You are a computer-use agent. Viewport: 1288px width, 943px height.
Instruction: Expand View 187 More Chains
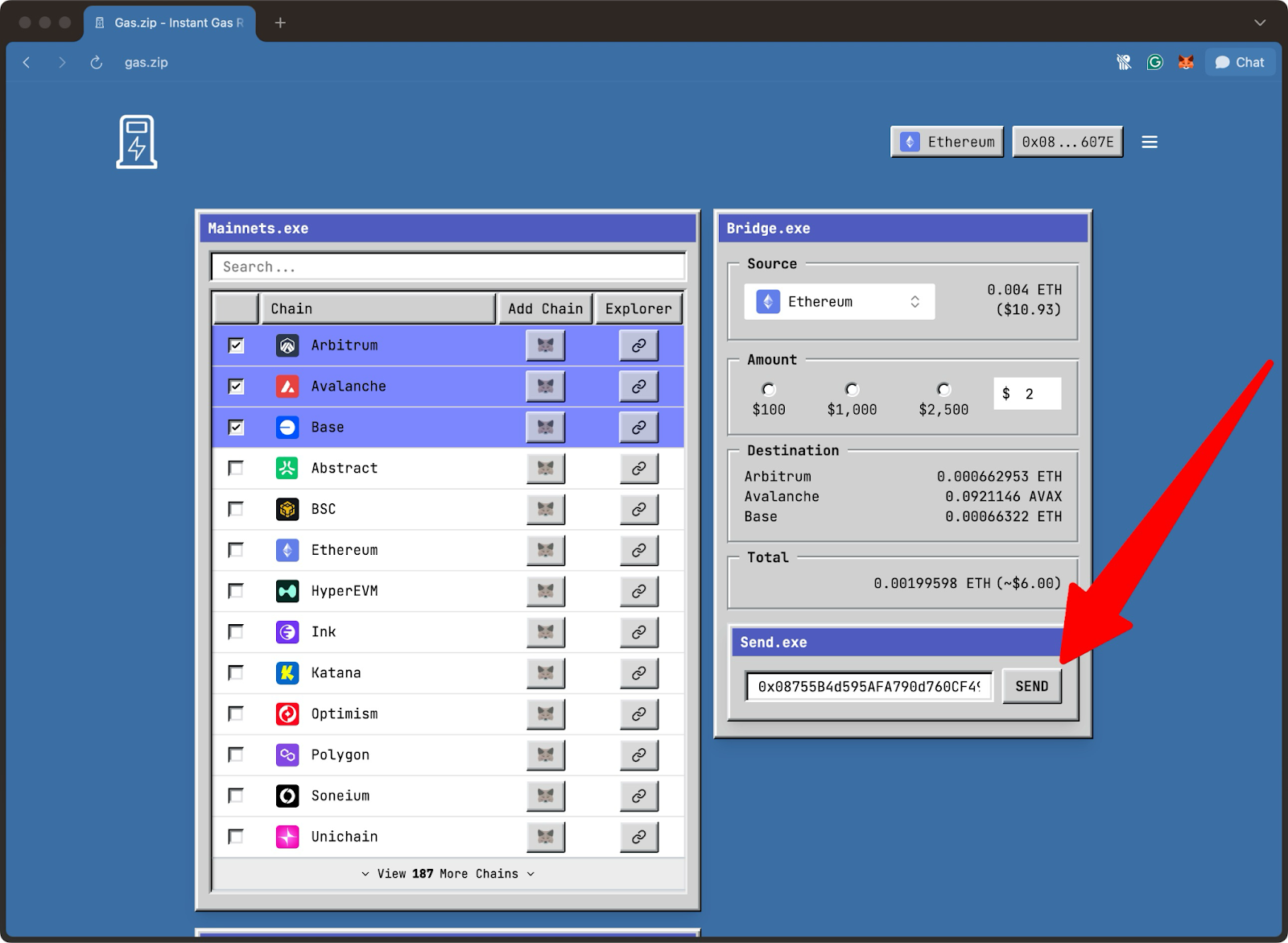[448, 874]
